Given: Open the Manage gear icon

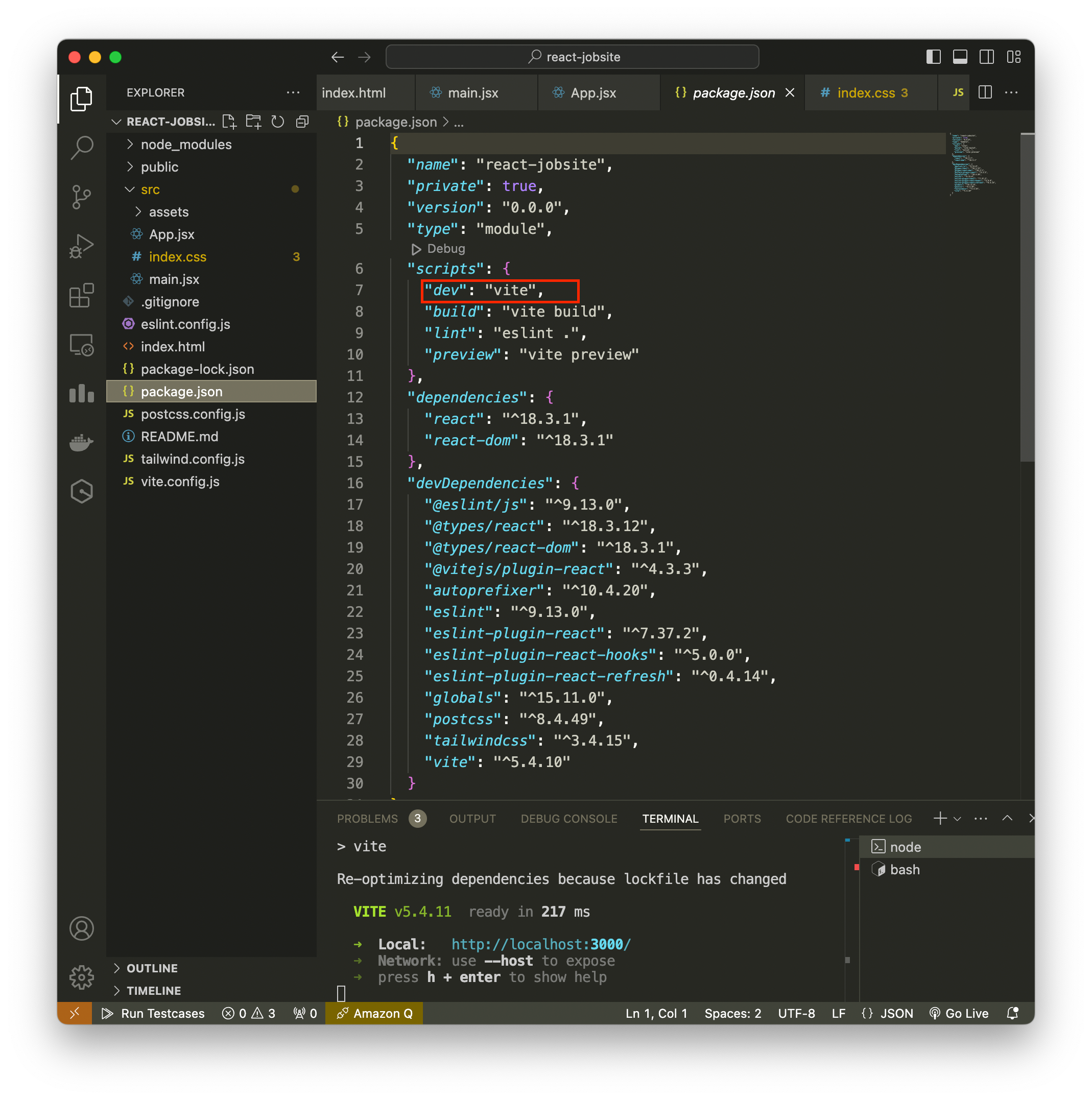Looking at the screenshot, I should [x=81, y=977].
